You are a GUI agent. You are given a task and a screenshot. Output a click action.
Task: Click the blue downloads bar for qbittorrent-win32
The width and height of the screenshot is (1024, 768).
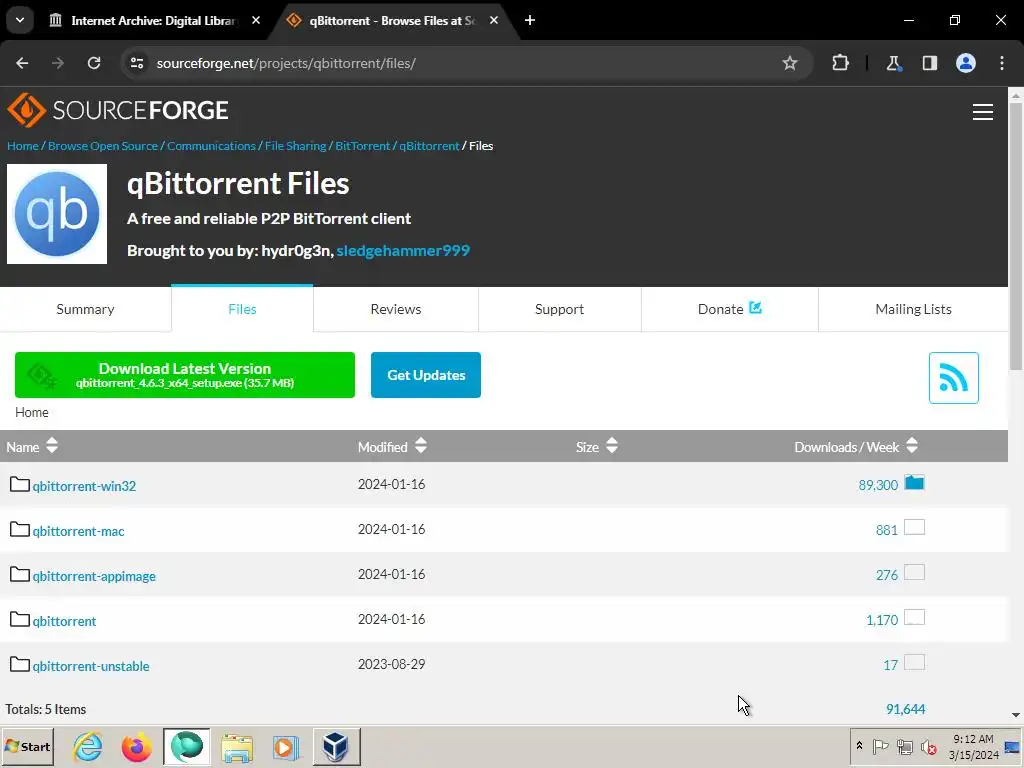click(914, 483)
